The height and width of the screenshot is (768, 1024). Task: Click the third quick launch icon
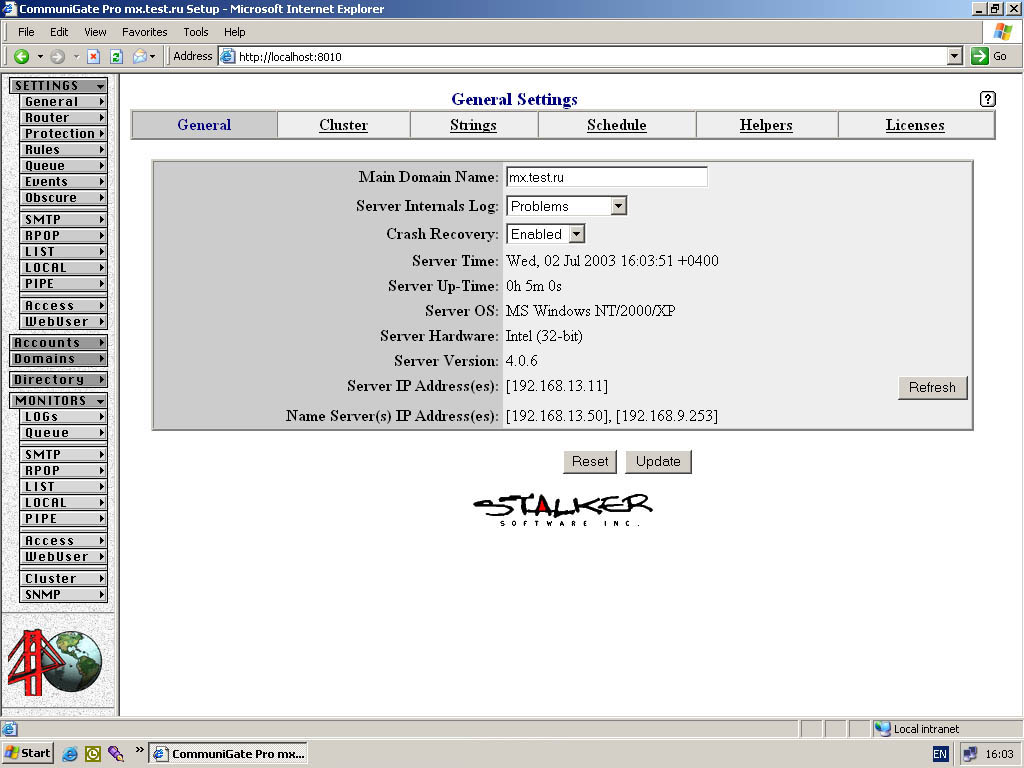[x=116, y=754]
